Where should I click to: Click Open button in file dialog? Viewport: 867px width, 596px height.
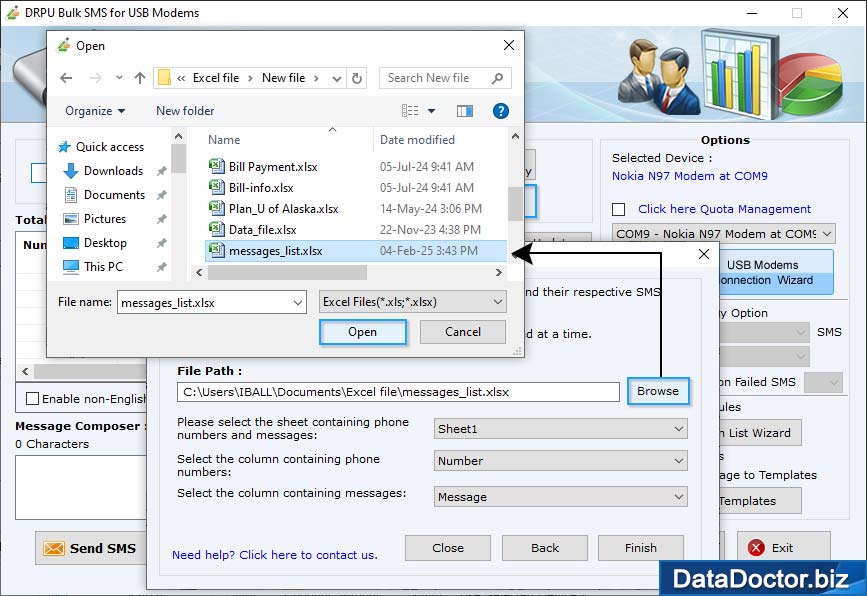[x=363, y=332]
